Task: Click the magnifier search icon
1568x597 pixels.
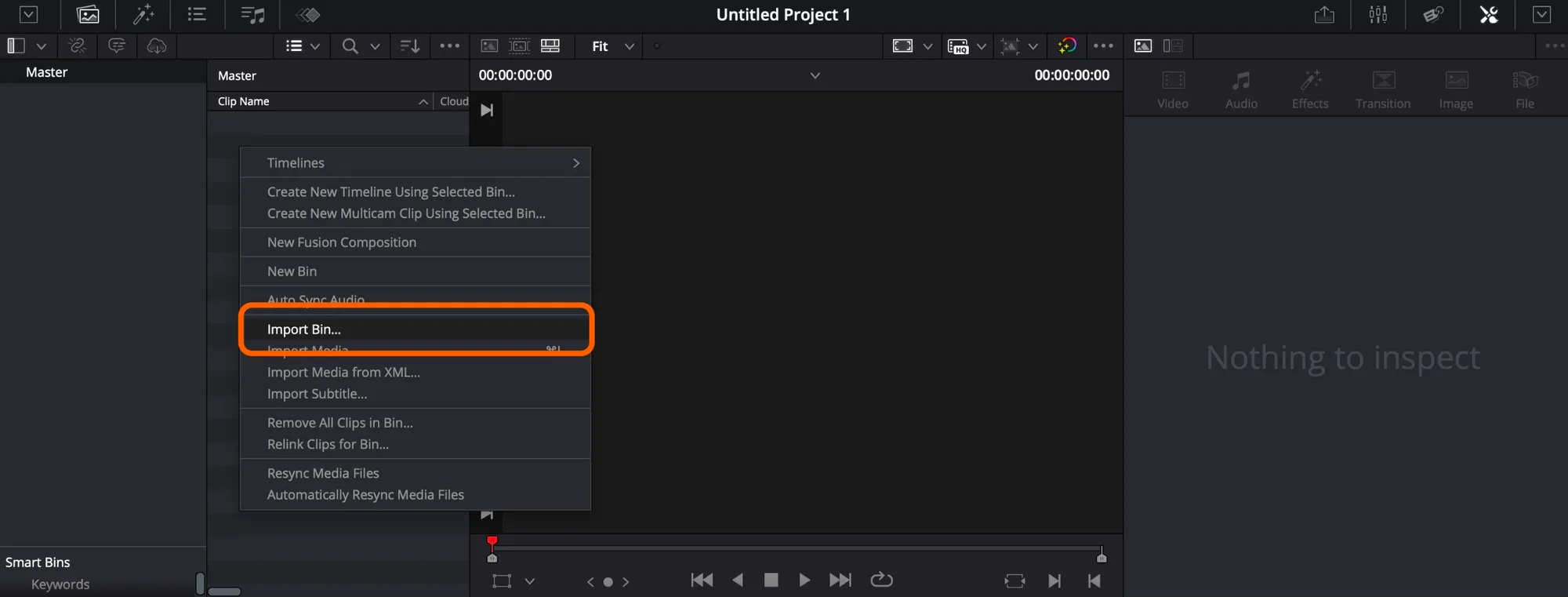Action: [350, 46]
